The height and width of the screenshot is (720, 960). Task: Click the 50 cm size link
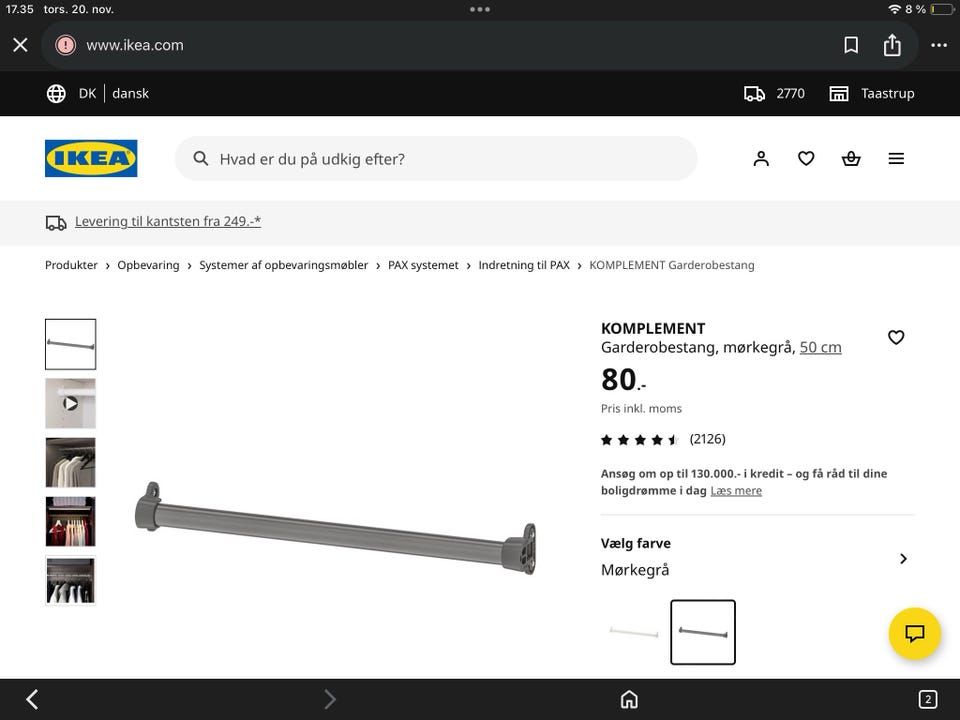point(820,347)
